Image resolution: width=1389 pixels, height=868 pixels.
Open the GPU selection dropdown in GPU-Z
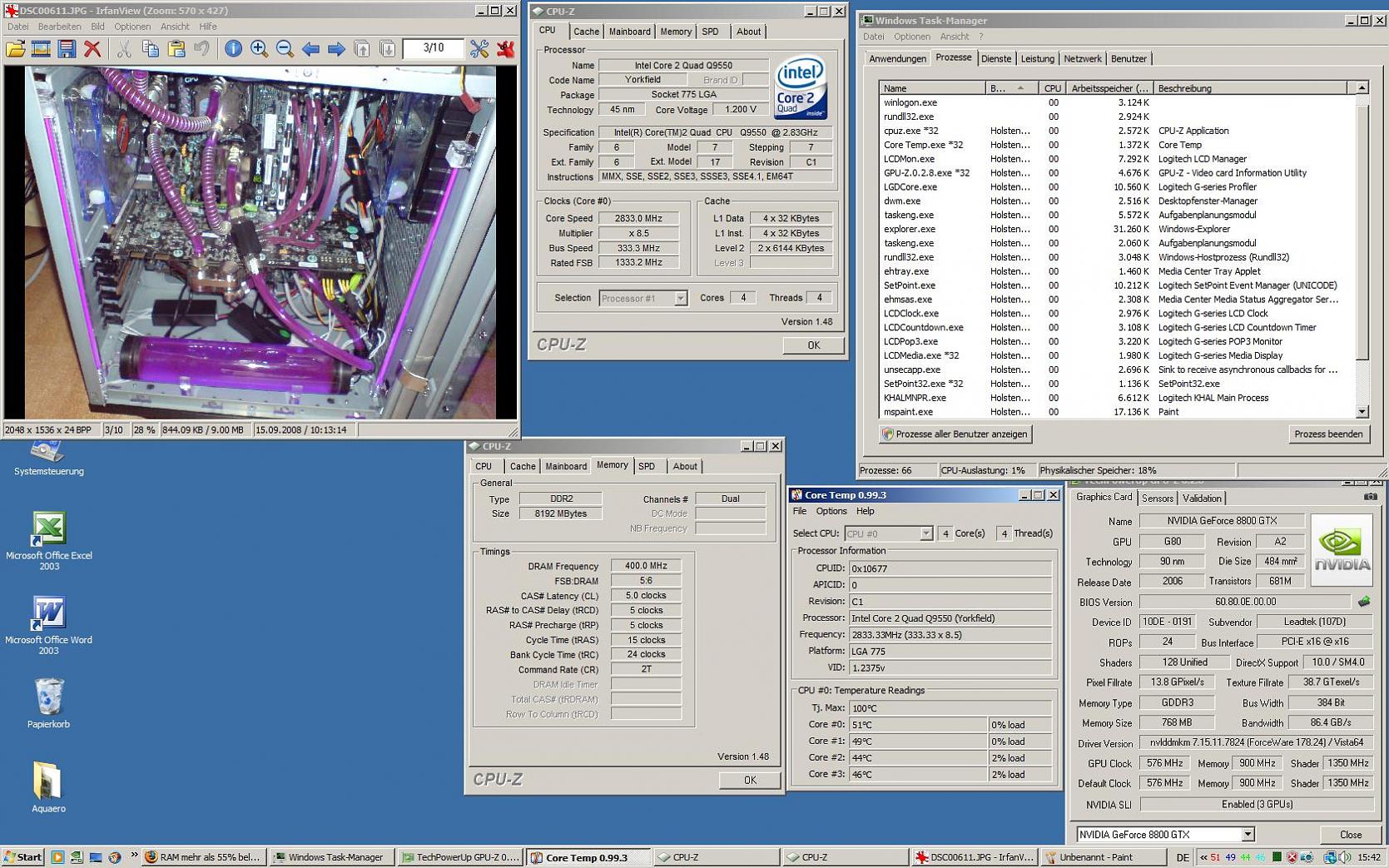[x=1248, y=834]
